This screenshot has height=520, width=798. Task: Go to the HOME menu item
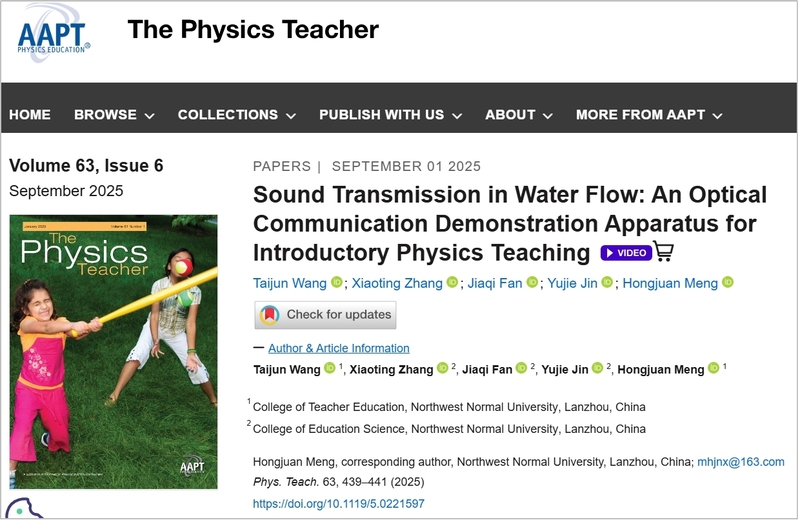tap(30, 115)
